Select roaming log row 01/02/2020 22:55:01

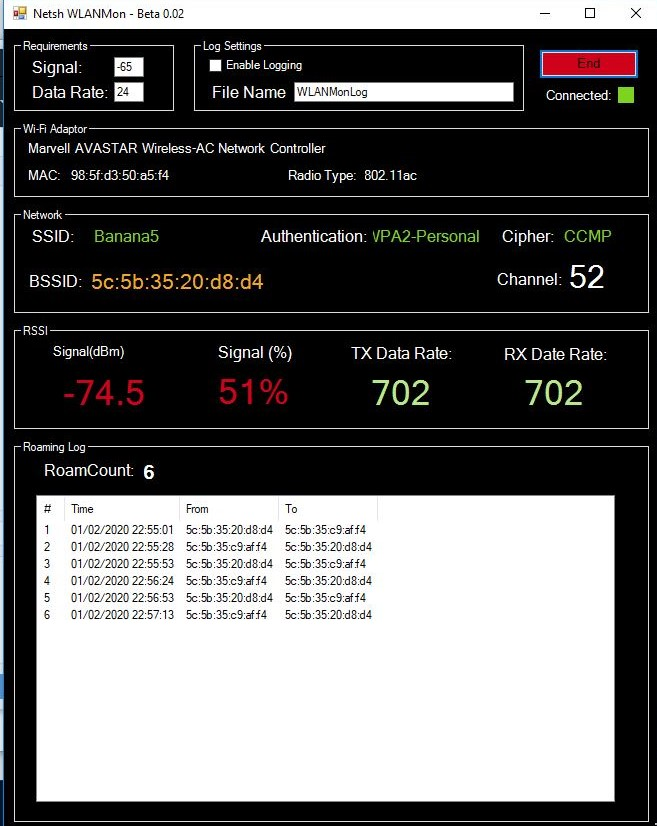208,529
